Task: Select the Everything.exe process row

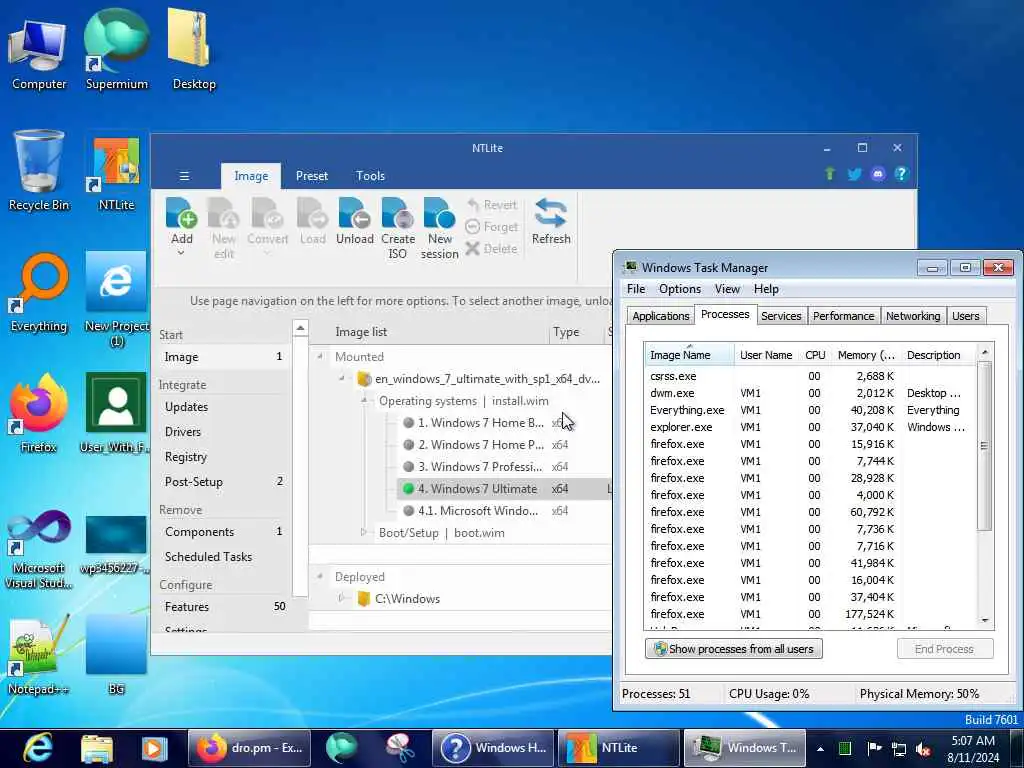Action: [x=810, y=410]
